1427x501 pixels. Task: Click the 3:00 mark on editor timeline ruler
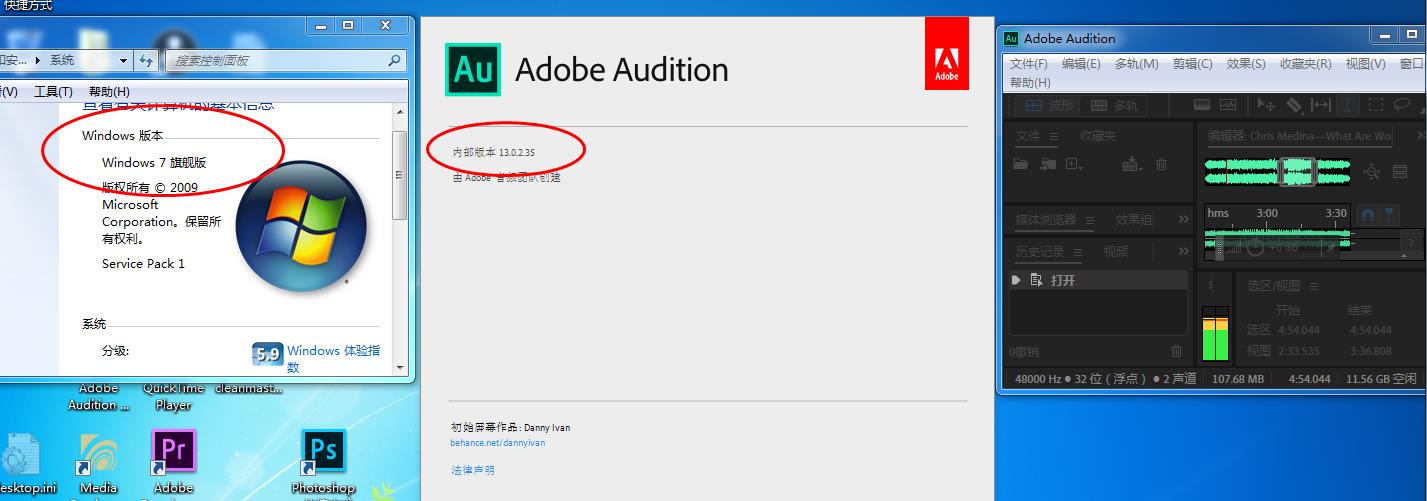point(1267,213)
